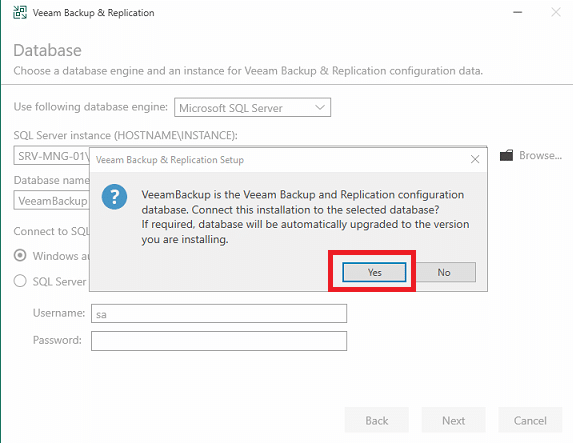
Task: Cancel the installation wizard
Action: click(530, 420)
